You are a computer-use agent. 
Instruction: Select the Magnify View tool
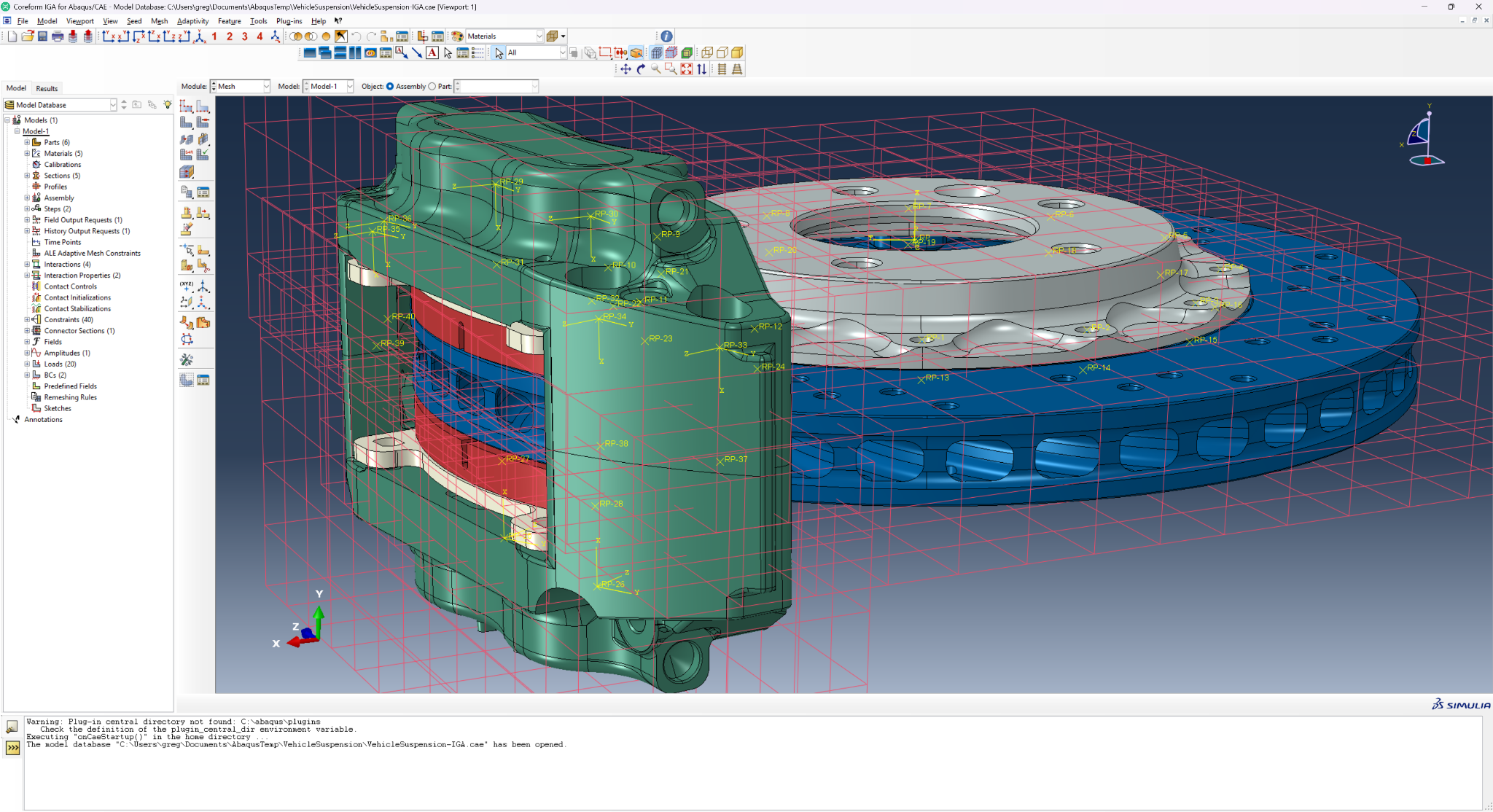tap(656, 69)
